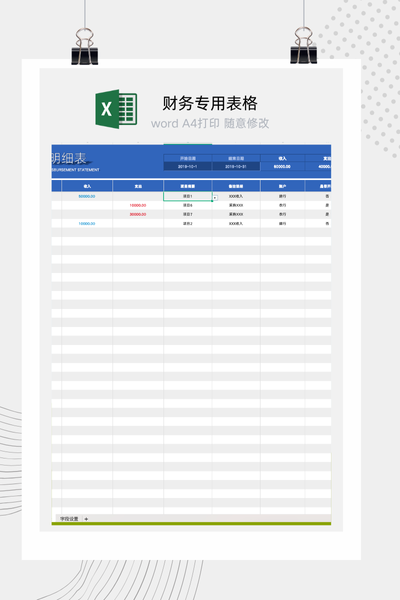Select 采购XXX cell in the 项目6 row
Viewport: 400px width, 600px height.
pos(236,205)
